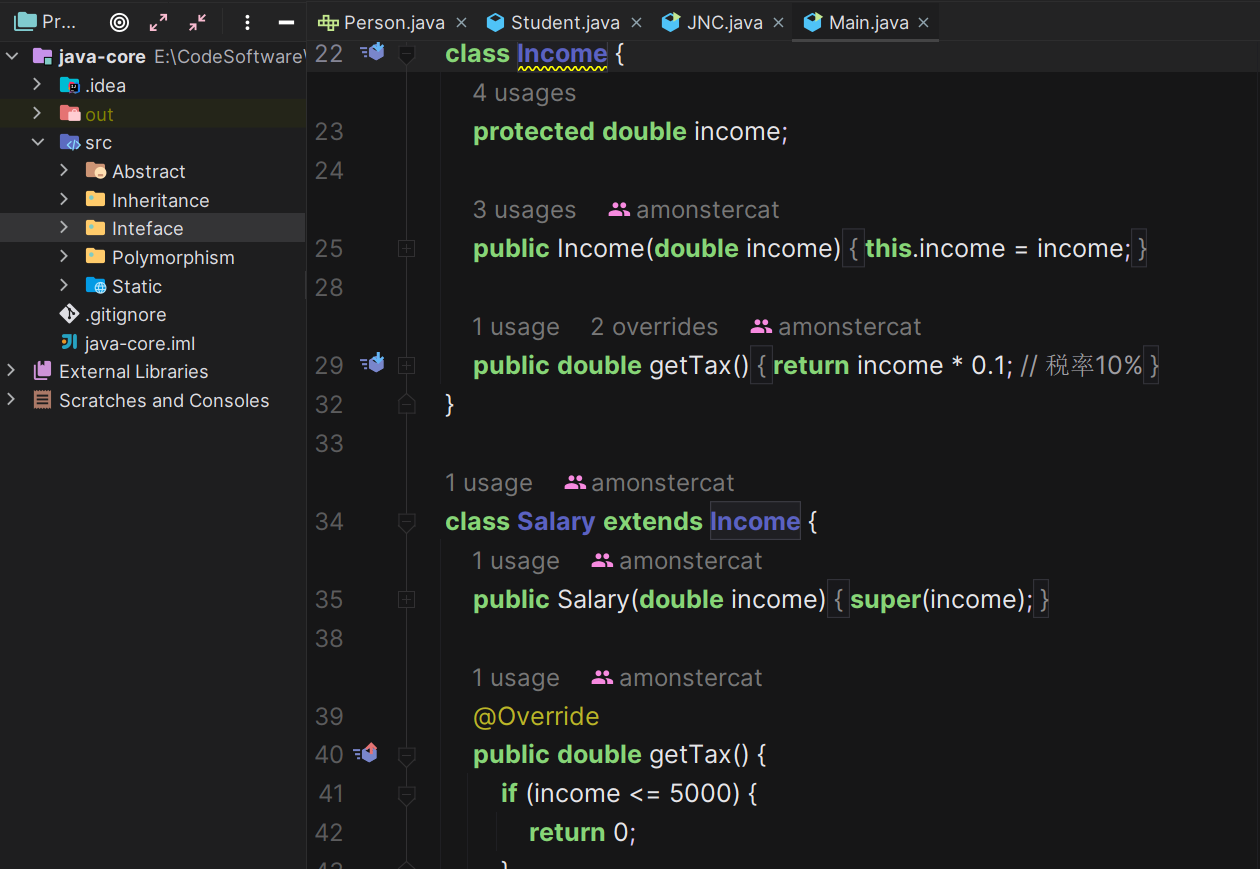The image size is (1260, 869).
Task: Switch to the Student.java tab
Action: (564, 22)
